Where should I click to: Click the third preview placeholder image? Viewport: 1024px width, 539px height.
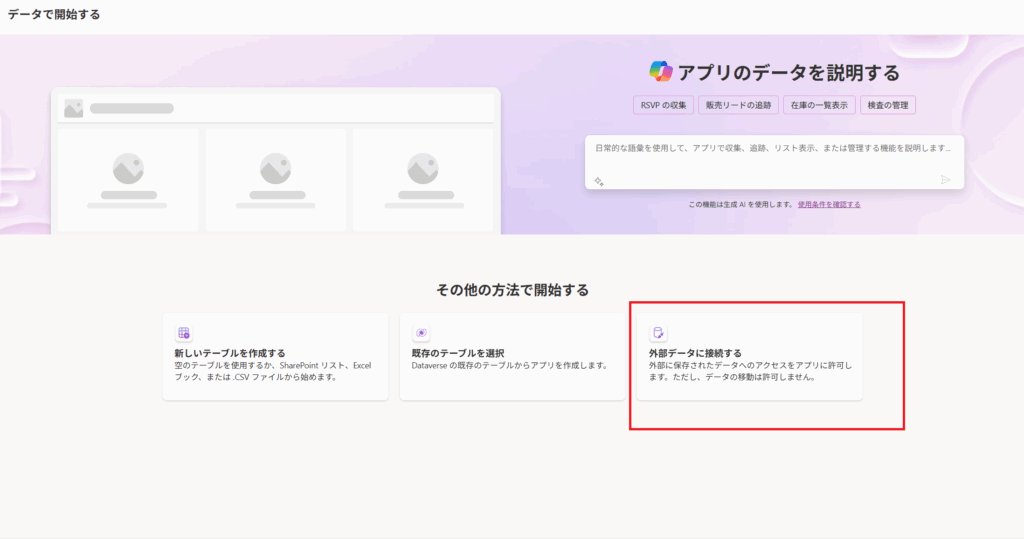click(x=424, y=167)
